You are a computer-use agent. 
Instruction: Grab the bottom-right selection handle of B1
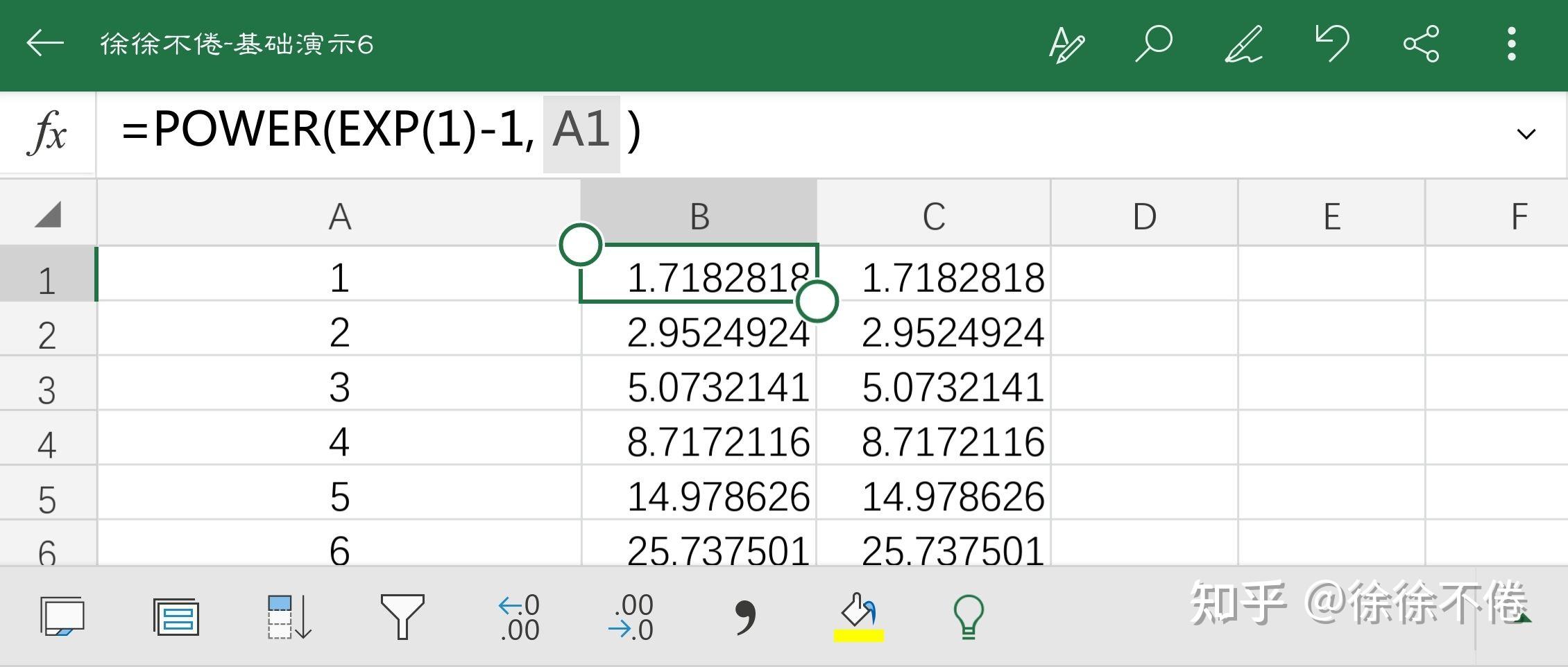(x=817, y=301)
